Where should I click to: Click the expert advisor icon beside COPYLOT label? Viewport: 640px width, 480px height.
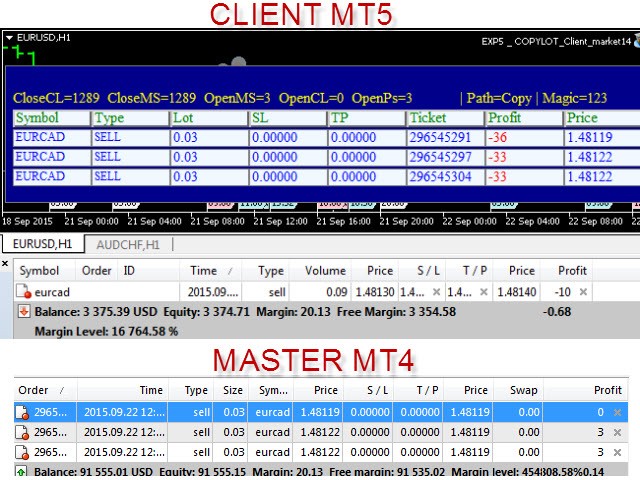(637, 41)
